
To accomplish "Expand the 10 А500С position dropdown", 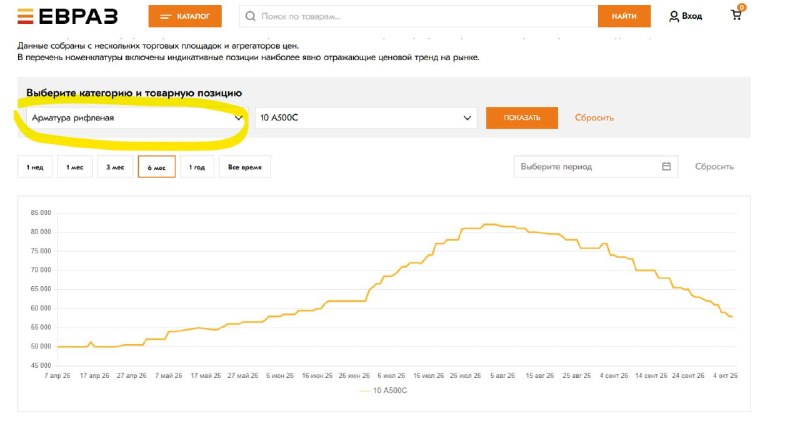I will click(366, 118).
